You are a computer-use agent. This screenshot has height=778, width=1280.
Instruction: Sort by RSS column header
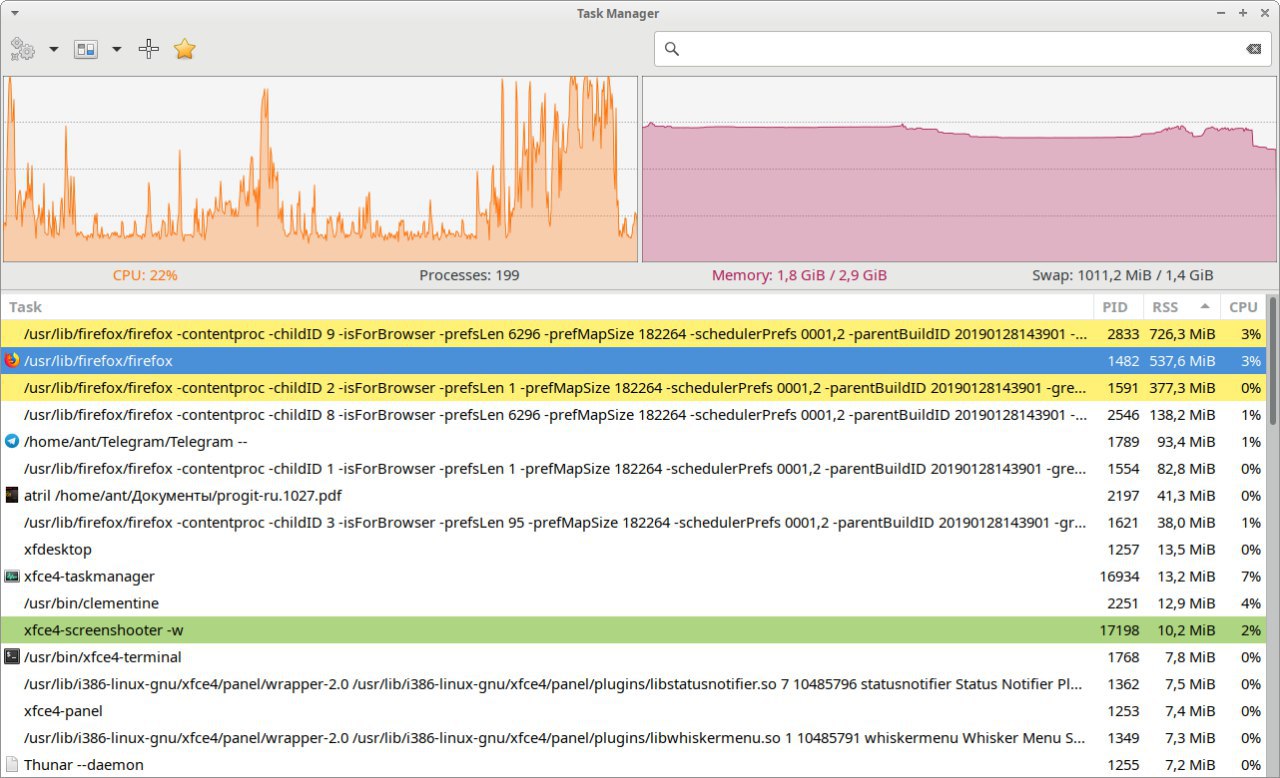click(x=1182, y=307)
